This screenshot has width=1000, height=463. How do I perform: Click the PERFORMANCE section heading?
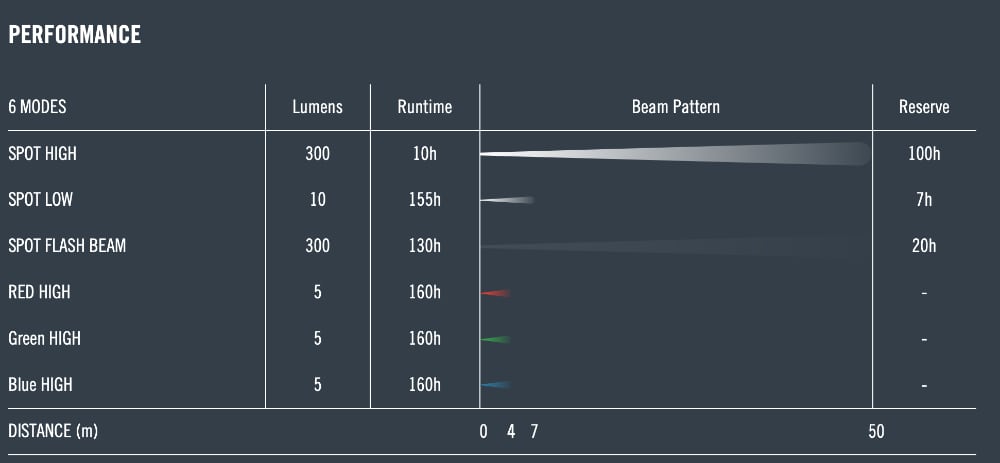pyautogui.click(x=74, y=35)
